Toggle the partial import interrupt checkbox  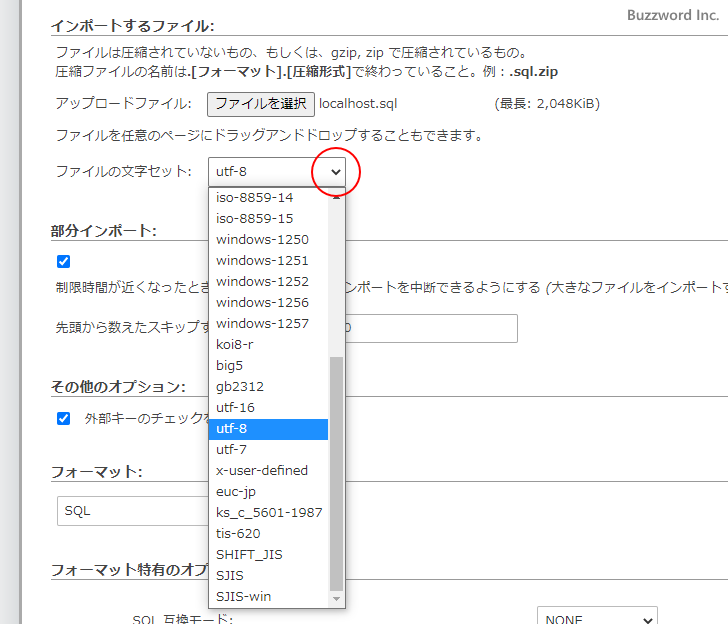click(64, 262)
